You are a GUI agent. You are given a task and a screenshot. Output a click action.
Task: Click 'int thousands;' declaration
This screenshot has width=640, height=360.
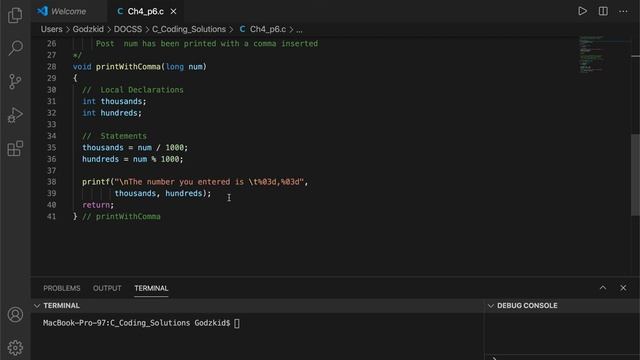click(x=114, y=101)
